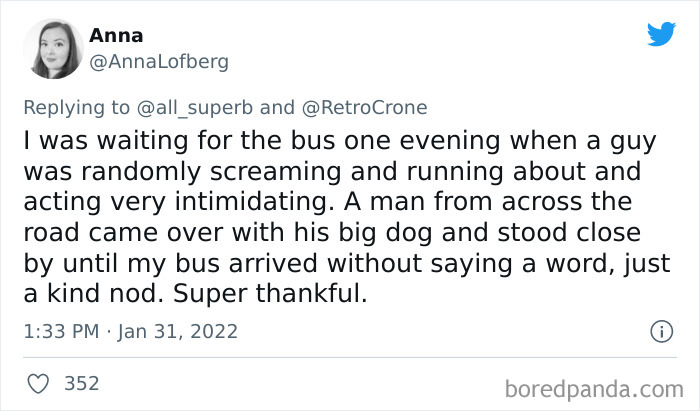Click the 352 likes count

point(81,383)
